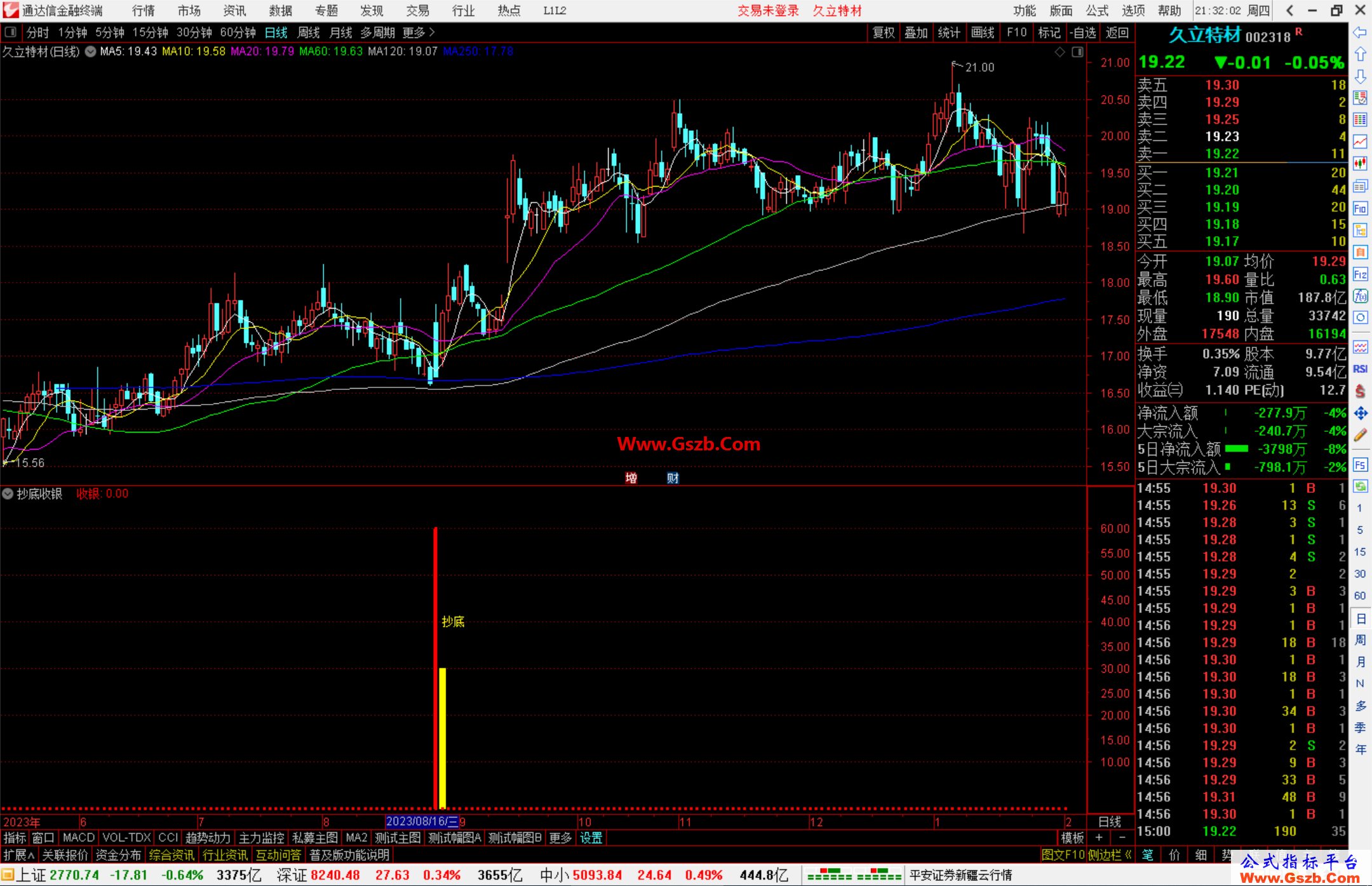Click the red 抄底 signal bar in indicator pane
The height and width of the screenshot is (886, 1372).
click(436, 667)
